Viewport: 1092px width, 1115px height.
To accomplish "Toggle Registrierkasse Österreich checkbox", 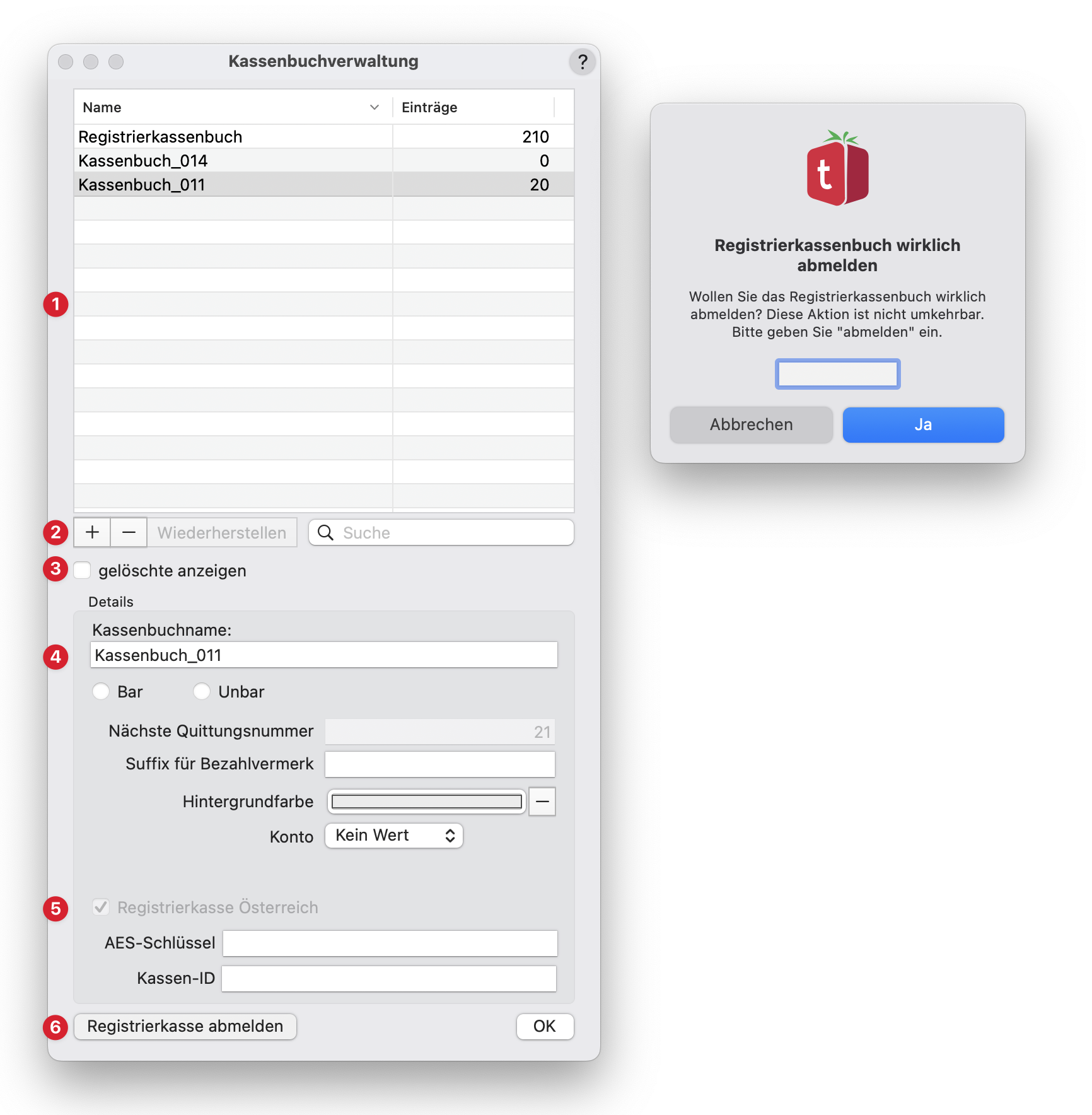I will pos(101,908).
